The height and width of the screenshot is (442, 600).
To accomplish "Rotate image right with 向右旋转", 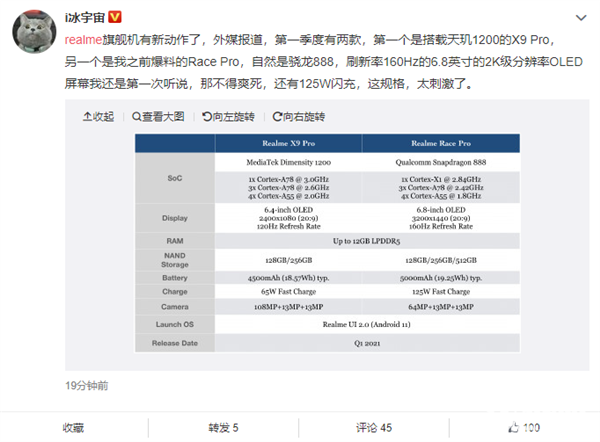I will [304, 116].
